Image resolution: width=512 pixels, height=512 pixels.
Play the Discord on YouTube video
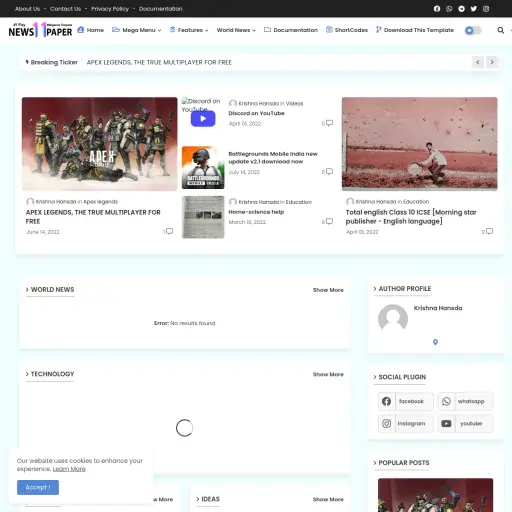coord(203,119)
